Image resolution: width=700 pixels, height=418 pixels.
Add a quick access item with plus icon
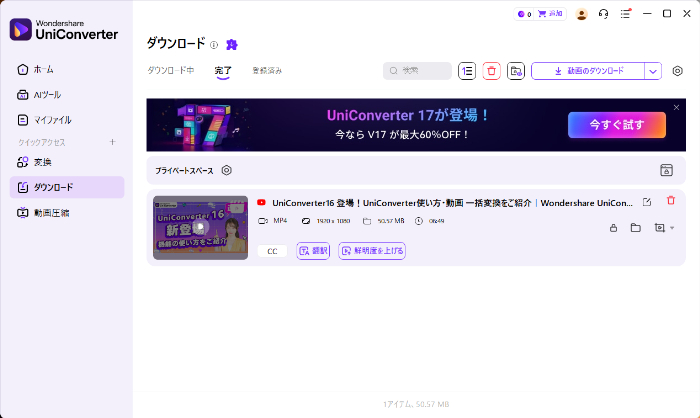[112, 142]
